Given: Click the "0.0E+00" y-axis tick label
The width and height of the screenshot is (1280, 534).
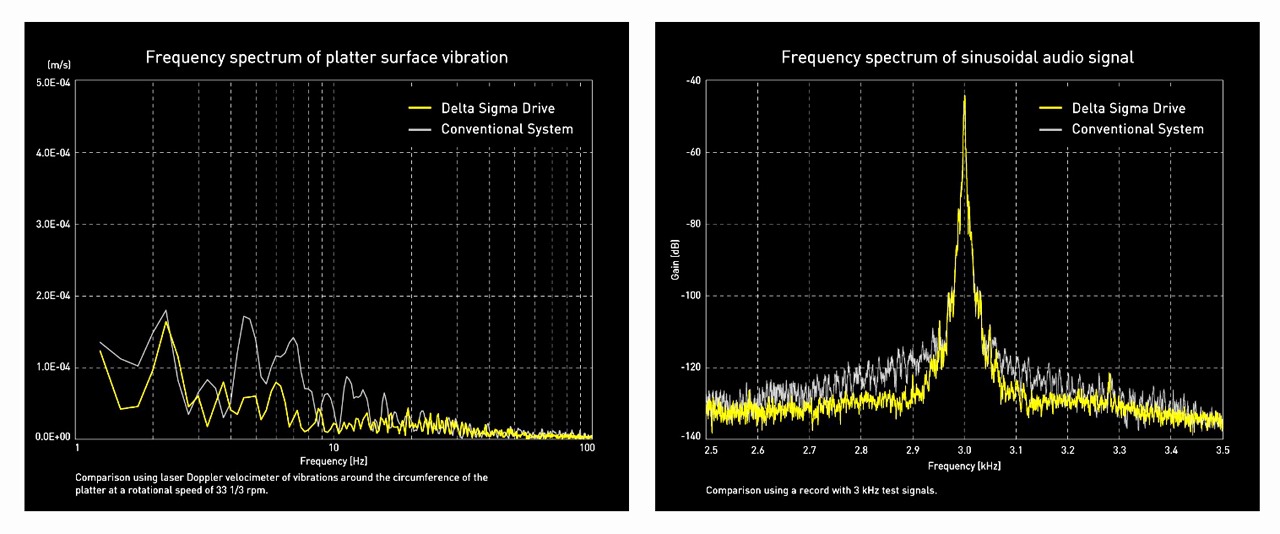Looking at the screenshot, I should 52,438.
